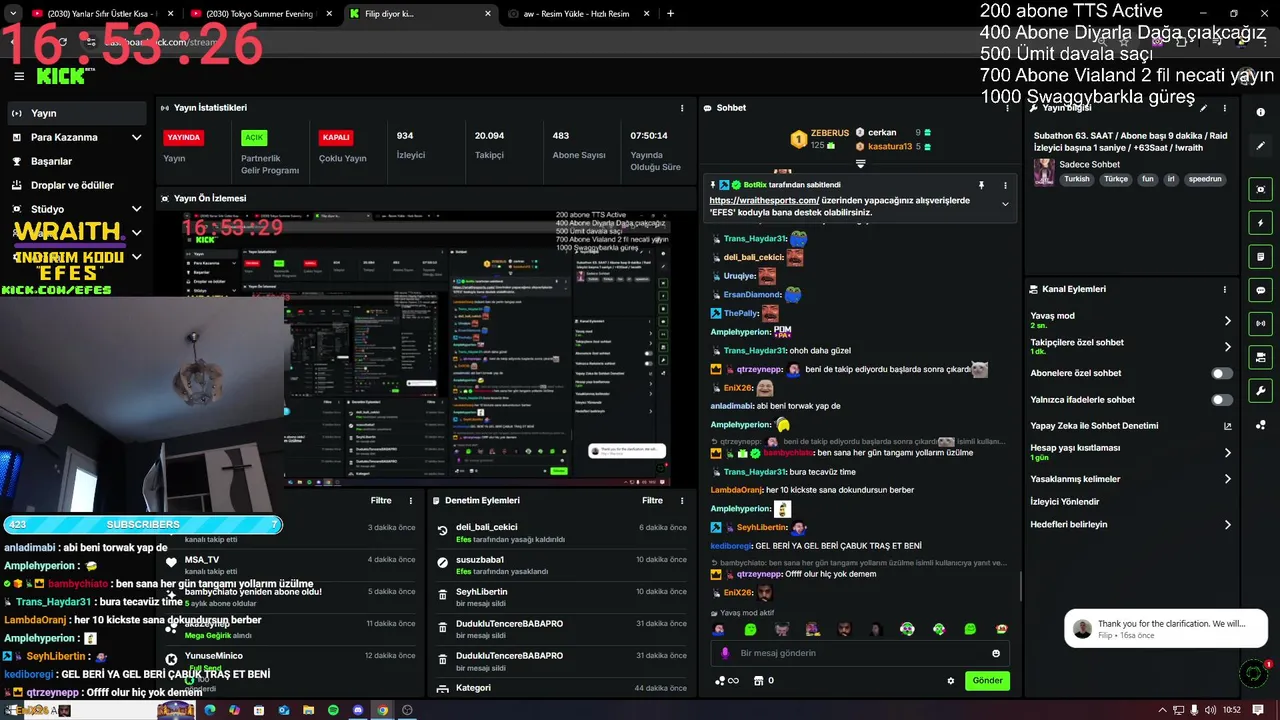This screenshot has width=1280, height=720.
Task: Click the shop icon below chat input
Action: [759, 681]
